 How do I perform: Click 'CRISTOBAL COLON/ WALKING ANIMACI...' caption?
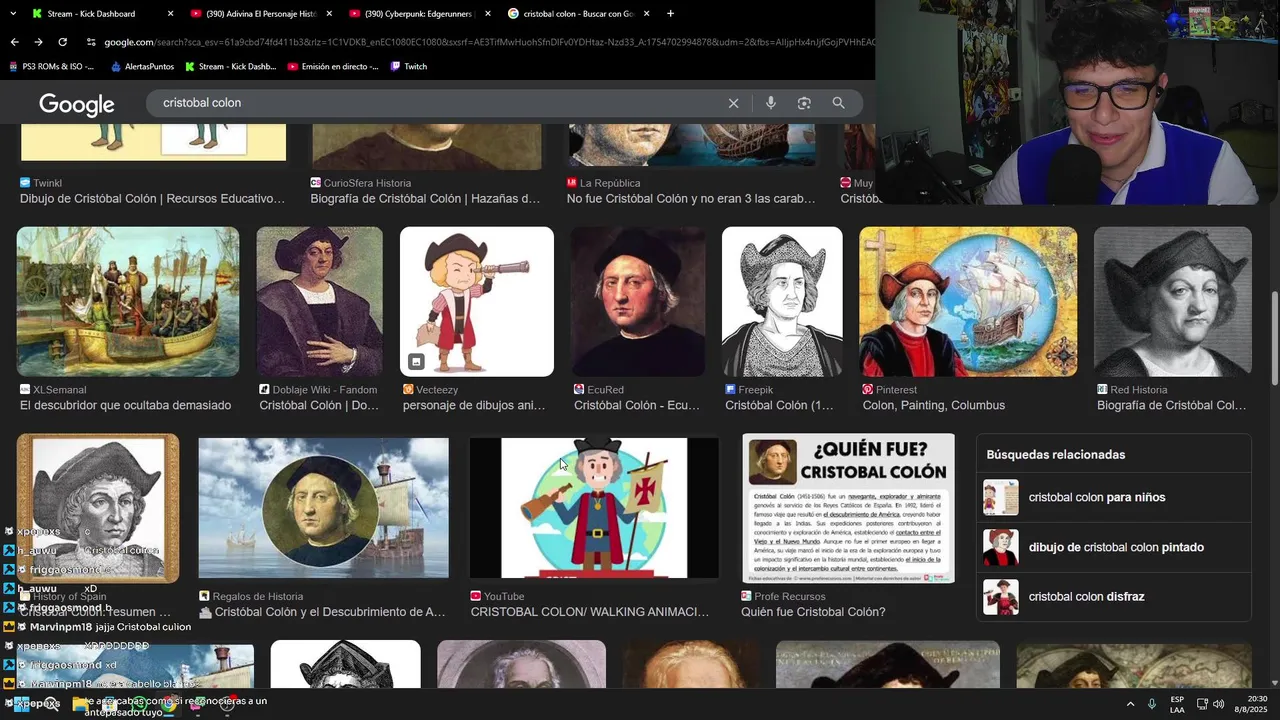point(590,612)
